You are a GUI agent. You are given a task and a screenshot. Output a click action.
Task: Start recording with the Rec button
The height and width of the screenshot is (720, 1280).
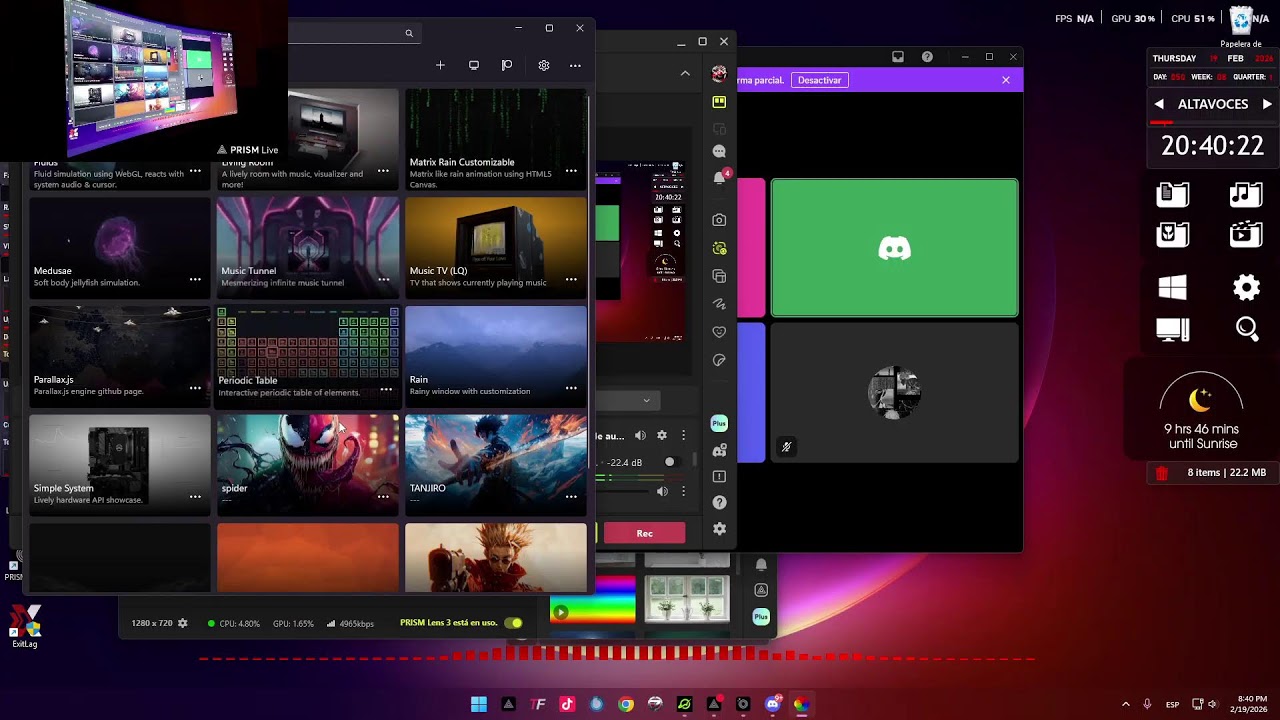pos(645,533)
